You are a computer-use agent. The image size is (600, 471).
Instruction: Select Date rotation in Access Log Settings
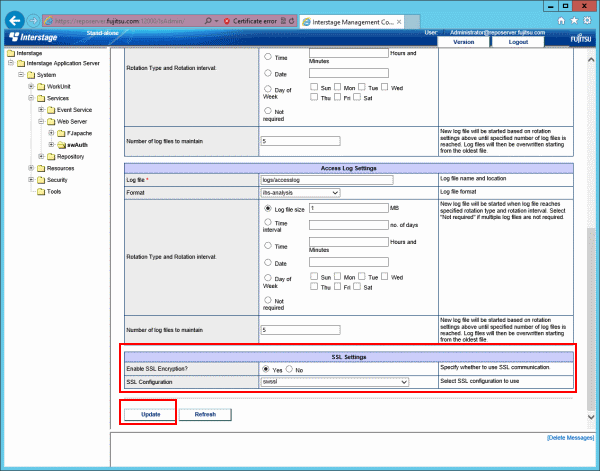tap(268, 262)
